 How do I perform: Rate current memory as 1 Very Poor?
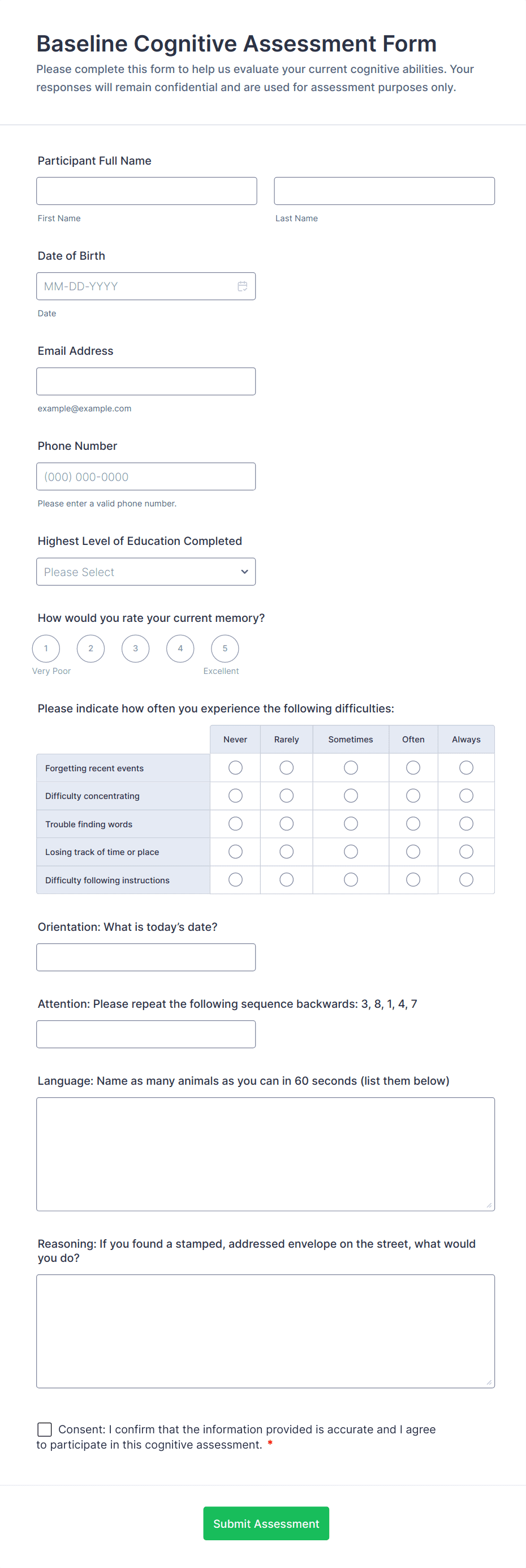tap(46, 648)
